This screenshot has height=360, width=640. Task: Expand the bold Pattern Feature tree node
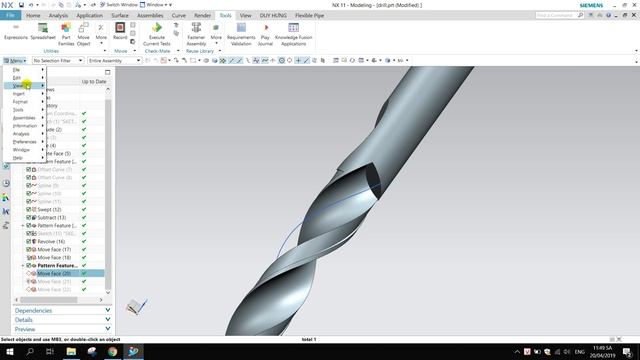tap(23, 266)
